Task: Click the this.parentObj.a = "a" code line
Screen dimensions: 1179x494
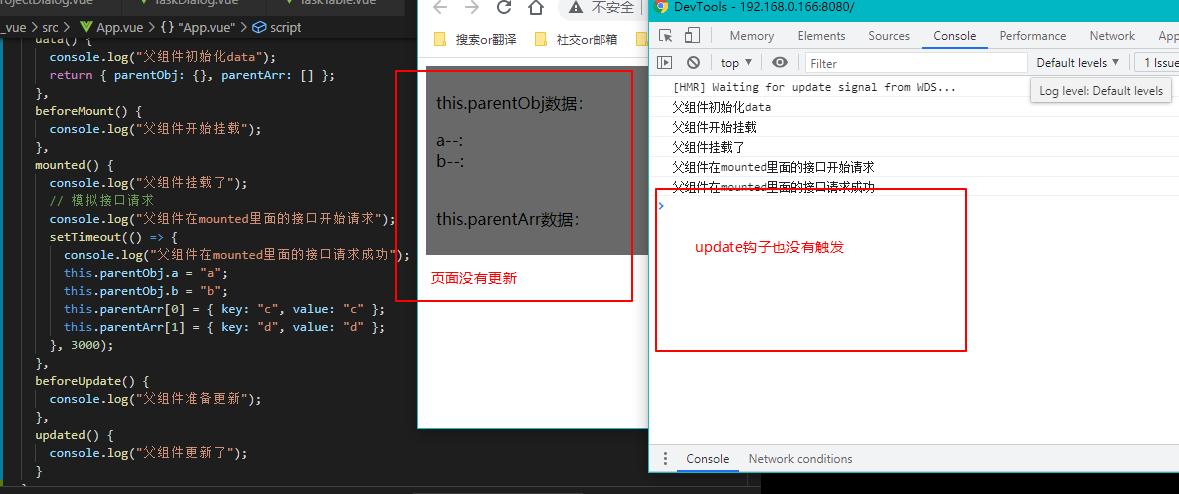Action: tap(145, 273)
